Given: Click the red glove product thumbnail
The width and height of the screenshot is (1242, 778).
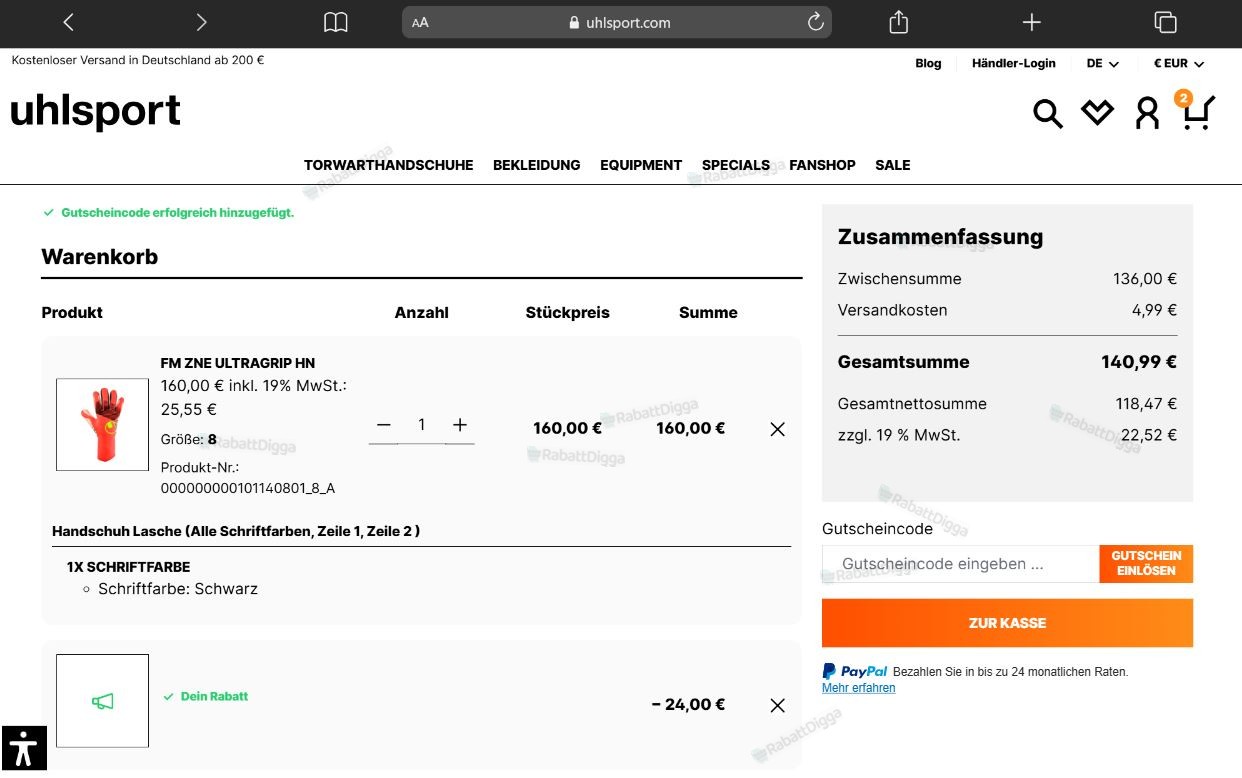Looking at the screenshot, I should [102, 424].
